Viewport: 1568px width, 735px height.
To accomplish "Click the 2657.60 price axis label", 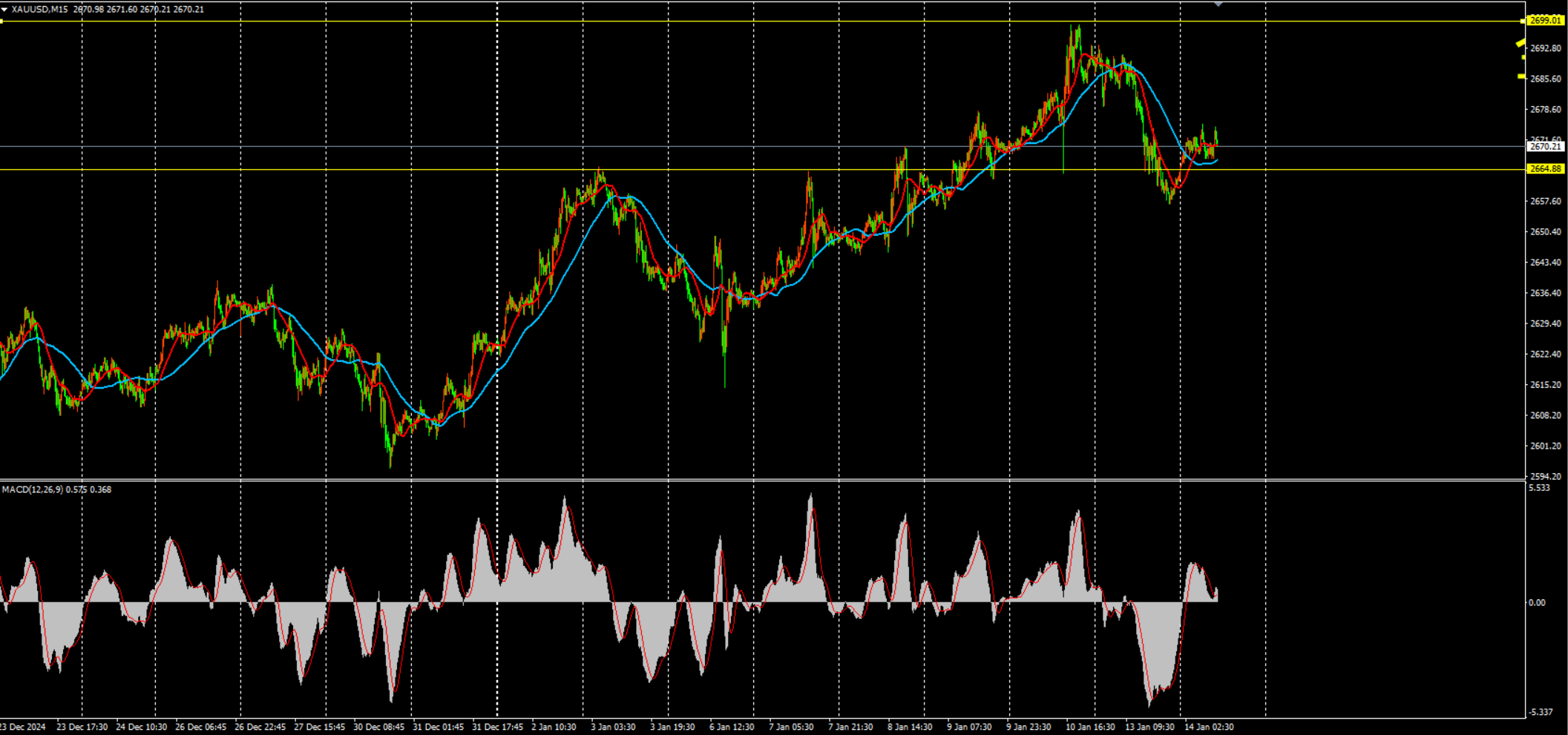I will coord(1546,201).
